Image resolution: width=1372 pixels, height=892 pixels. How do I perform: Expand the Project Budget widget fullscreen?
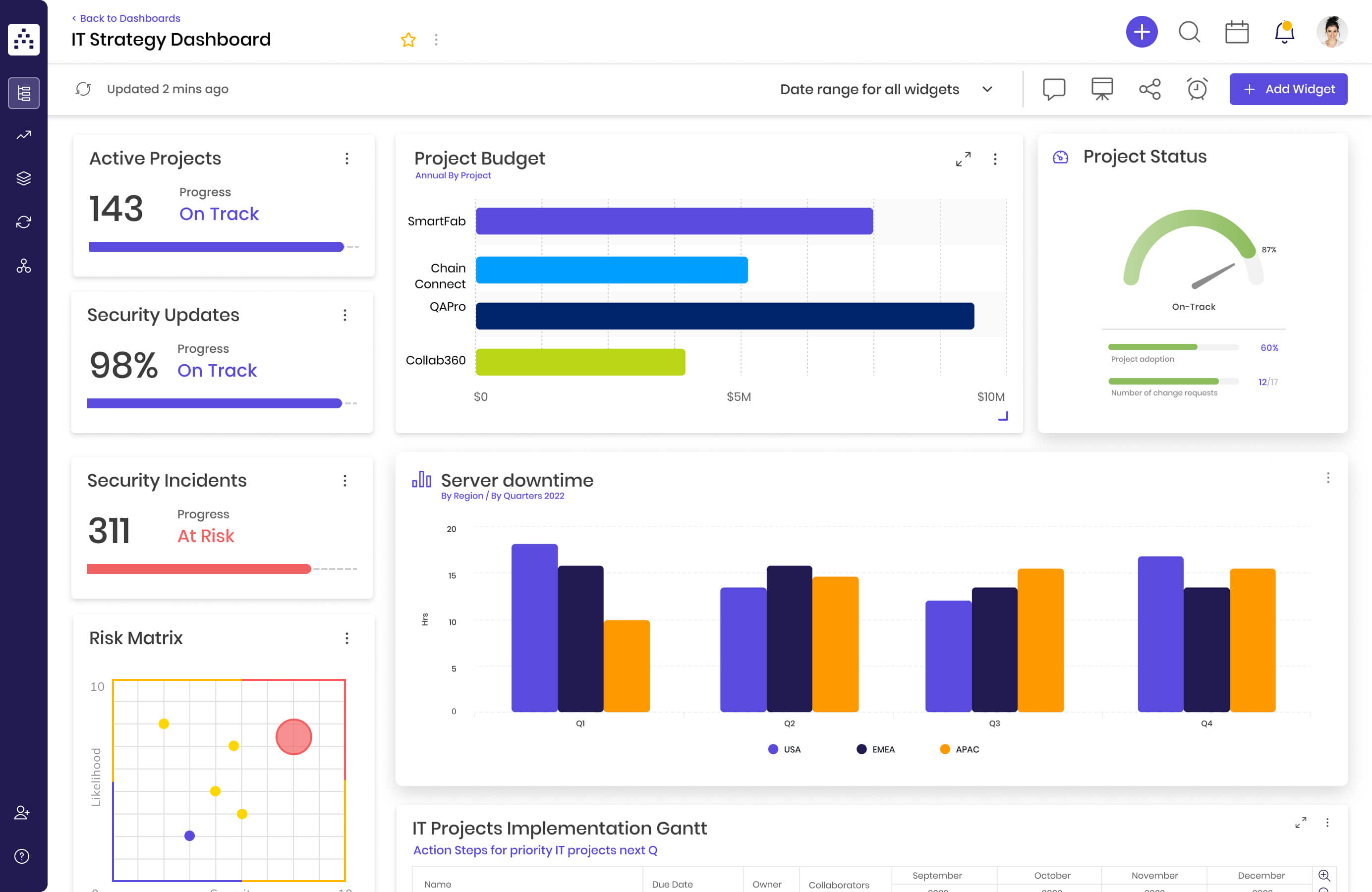pyautogui.click(x=963, y=159)
